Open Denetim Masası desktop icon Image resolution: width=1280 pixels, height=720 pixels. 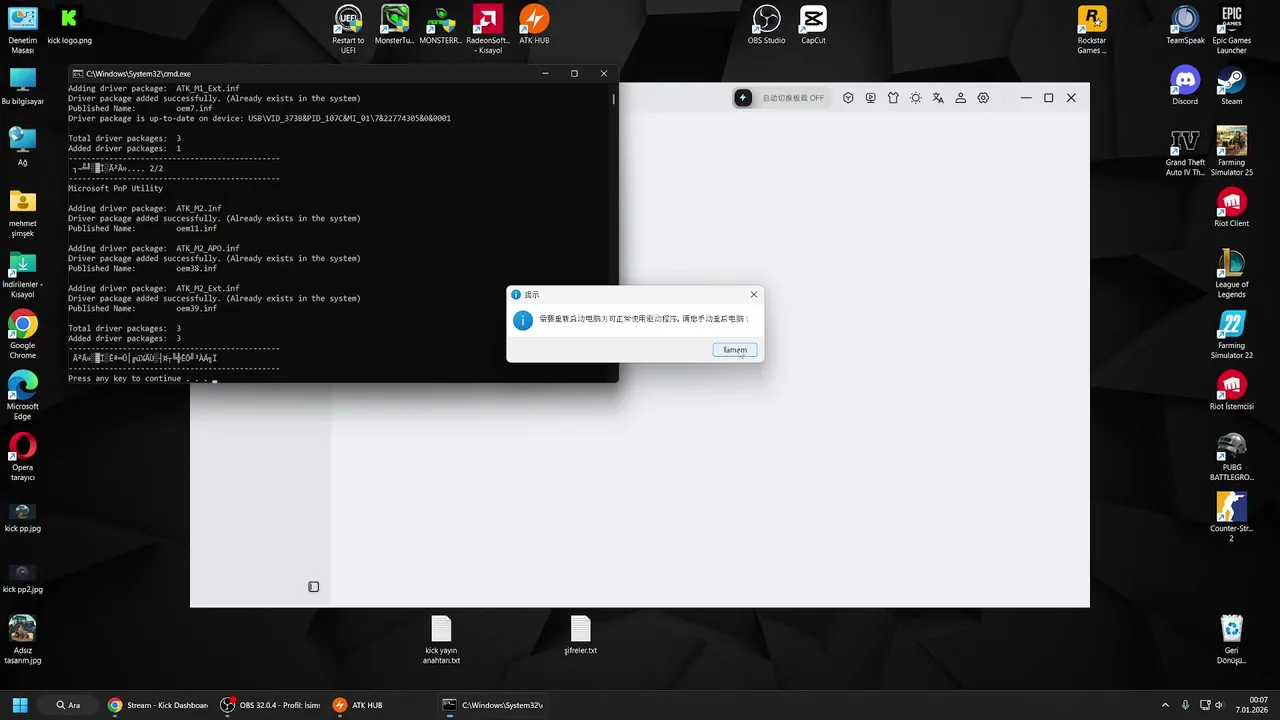pyautogui.click(x=22, y=30)
